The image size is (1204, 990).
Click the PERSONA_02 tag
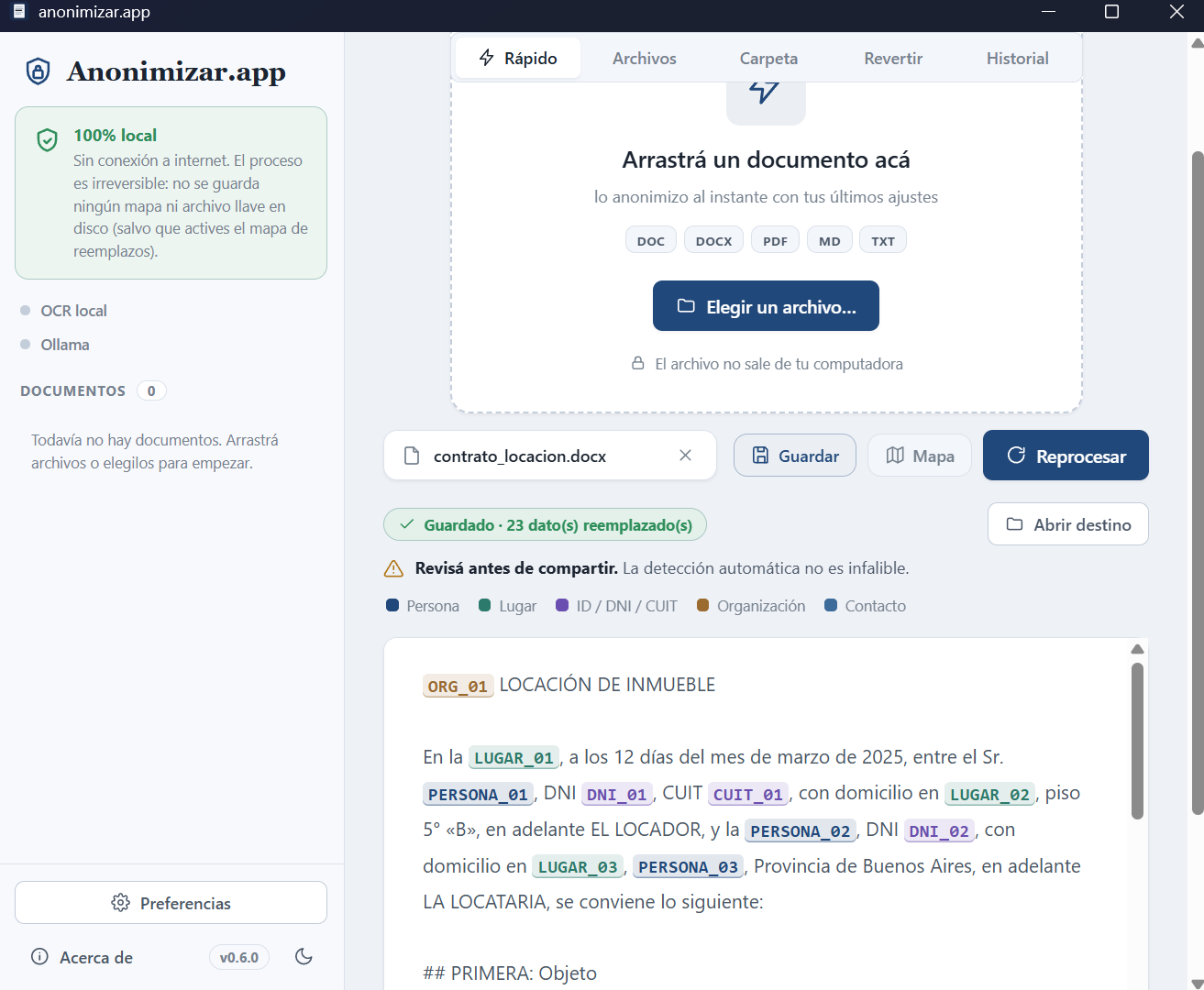[801, 831]
